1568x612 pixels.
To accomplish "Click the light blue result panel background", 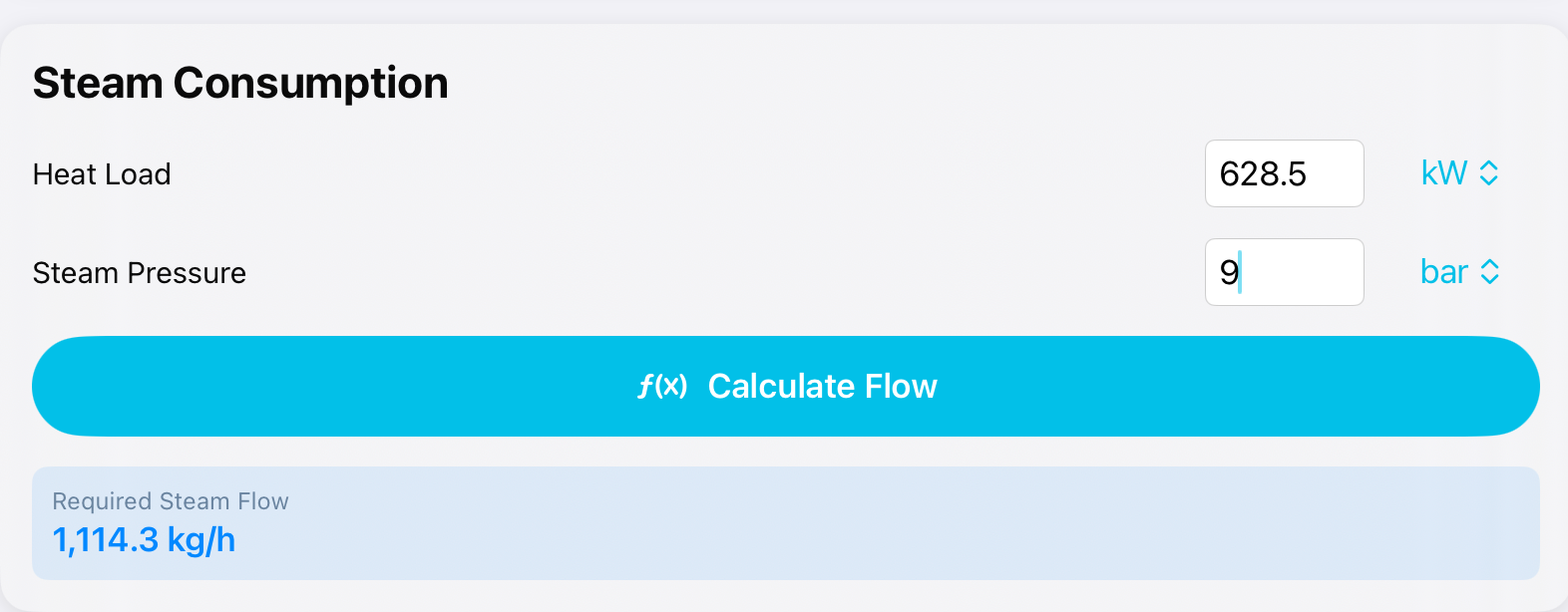I will pos(898,523).
